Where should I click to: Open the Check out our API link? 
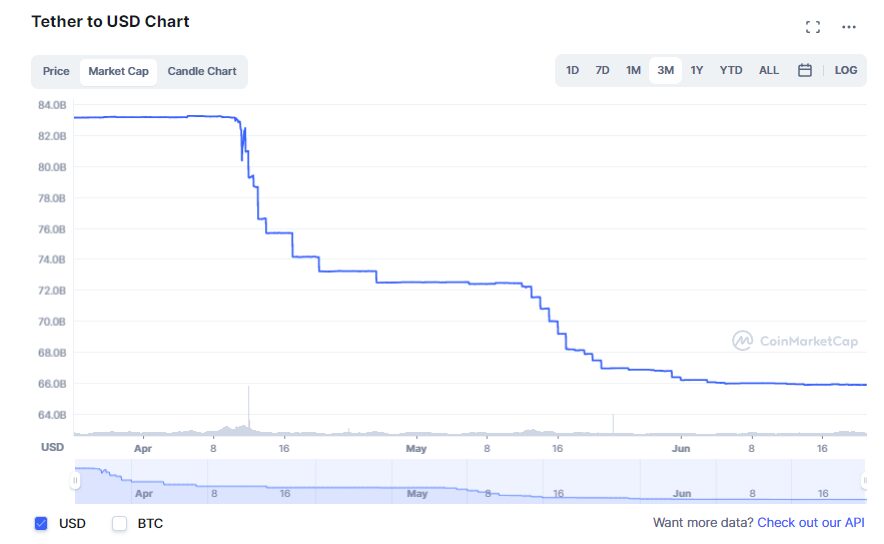(x=810, y=523)
